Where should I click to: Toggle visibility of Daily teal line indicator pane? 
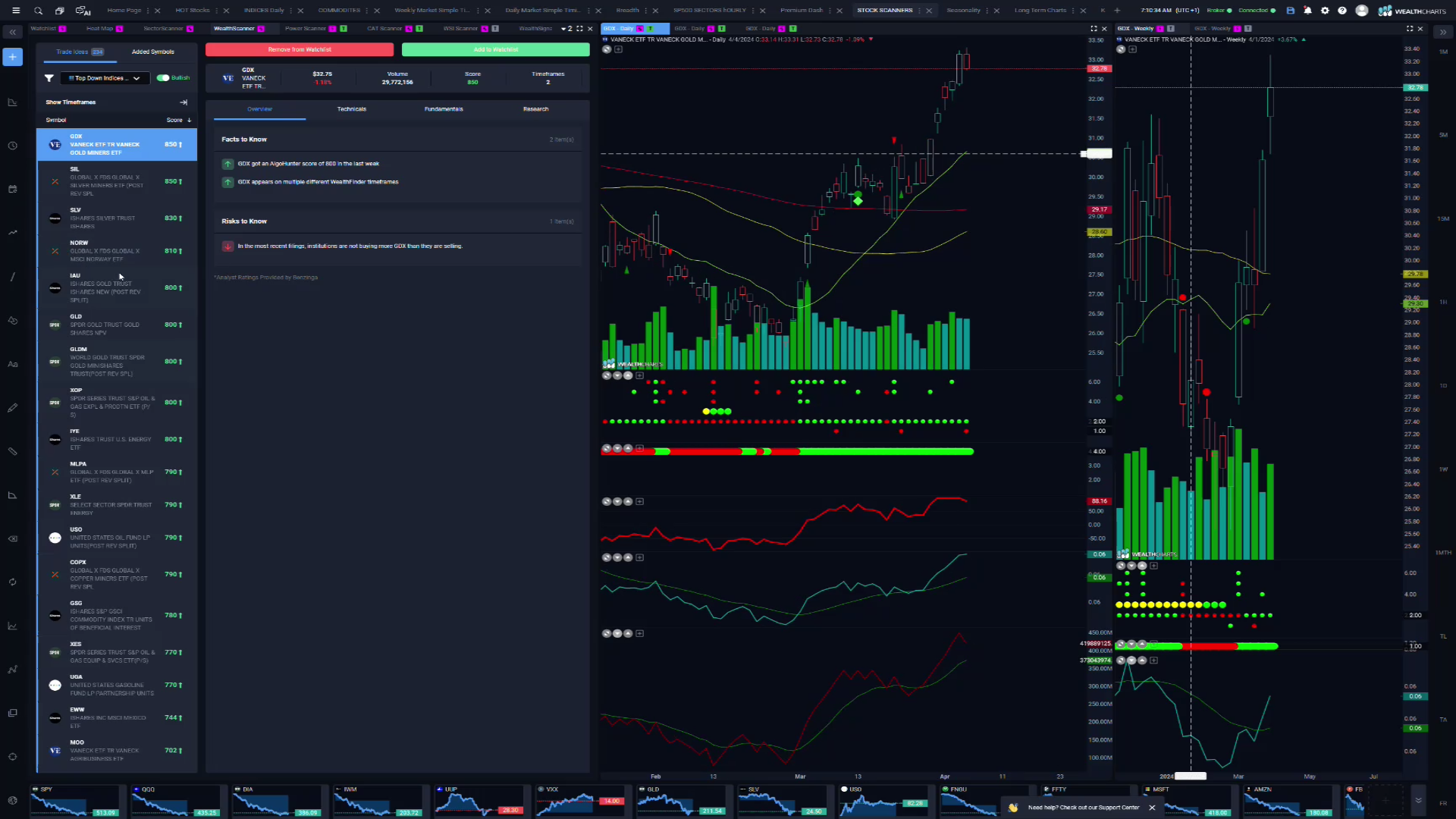click(x=607, y=558)
